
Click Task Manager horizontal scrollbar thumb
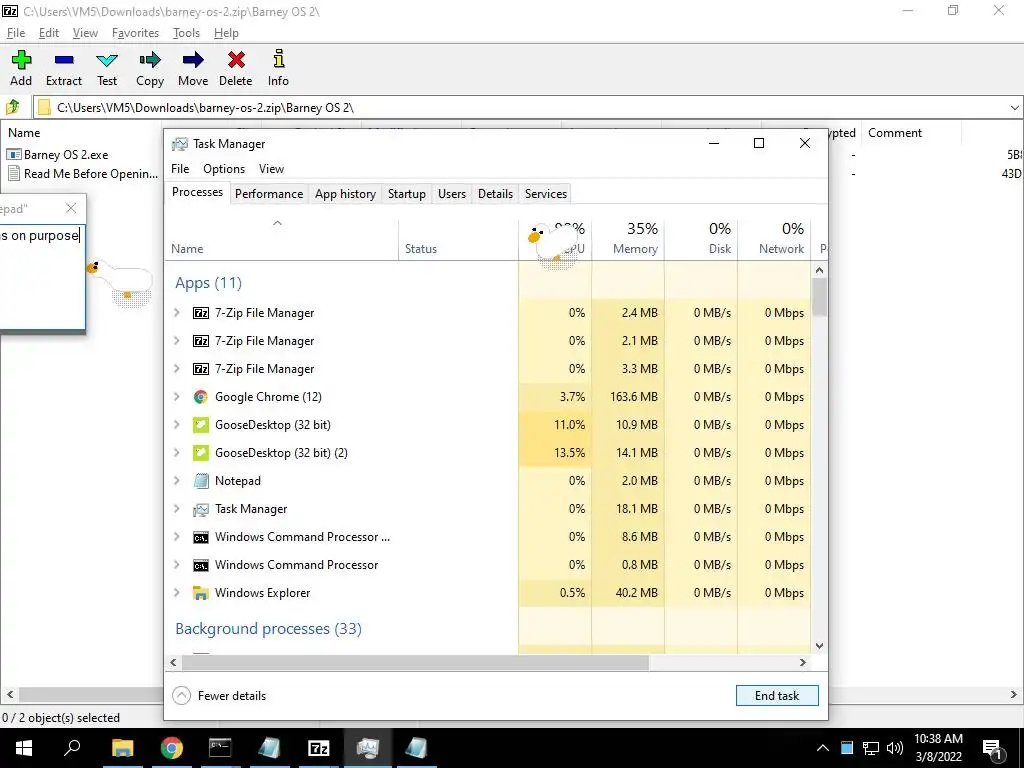[x=415, y=663]
